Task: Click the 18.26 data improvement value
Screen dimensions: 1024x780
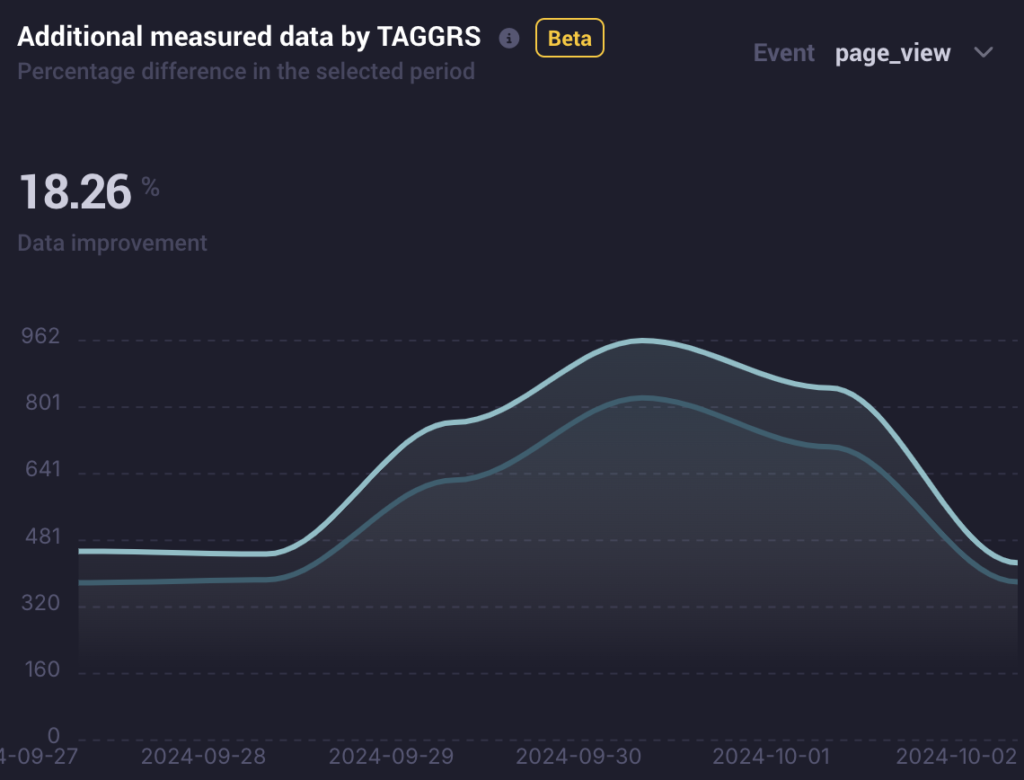Action: pos(76,192)
